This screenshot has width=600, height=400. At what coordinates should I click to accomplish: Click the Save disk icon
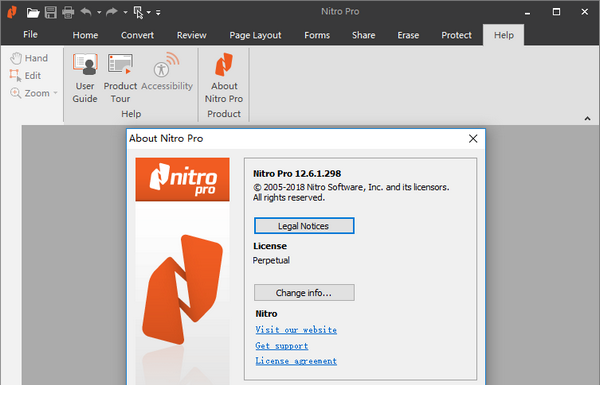point(51,12)
